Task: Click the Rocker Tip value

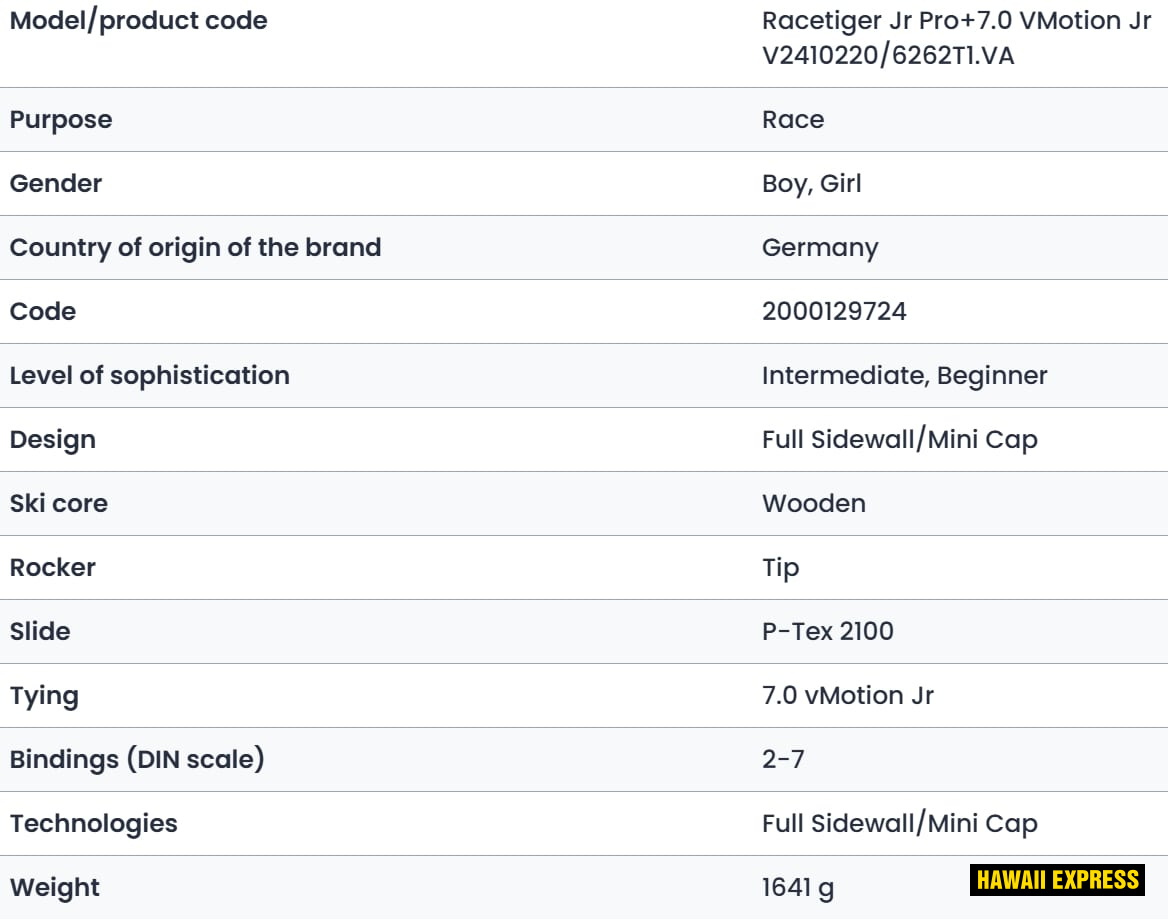Action: point(780,568)
